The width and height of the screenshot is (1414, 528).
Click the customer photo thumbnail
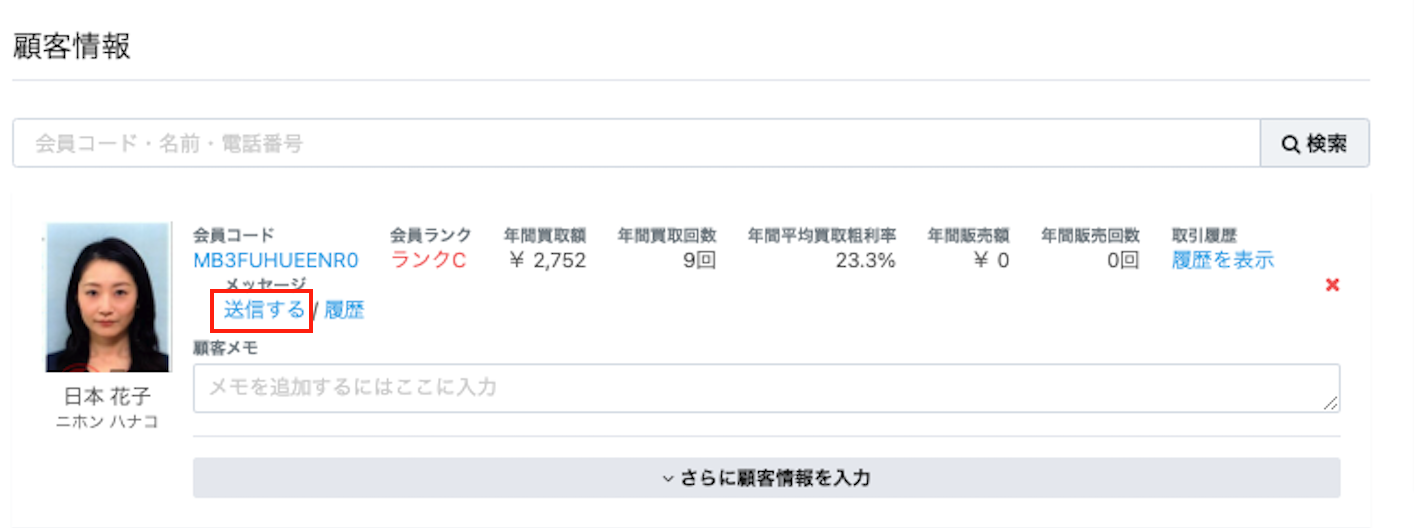tap(108, 297)
